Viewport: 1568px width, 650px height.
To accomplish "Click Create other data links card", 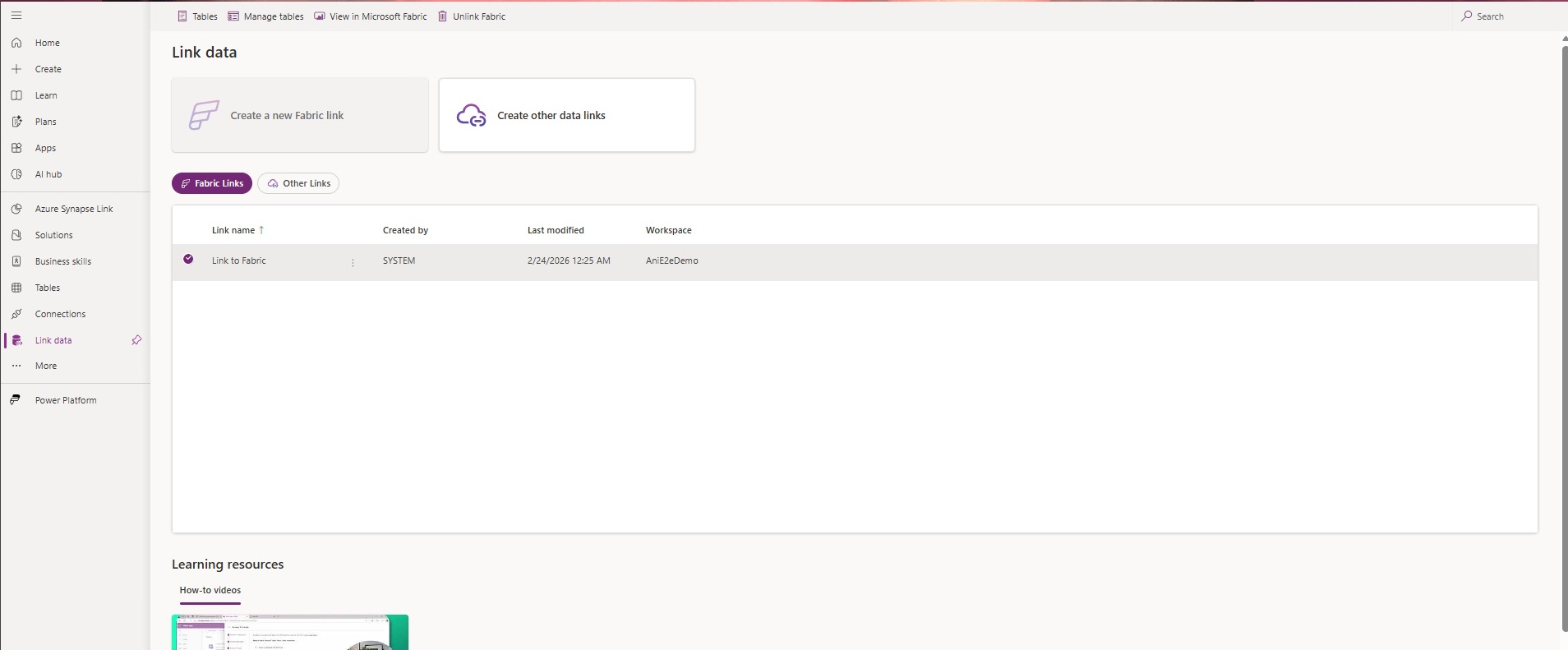I will coord(567,115).
